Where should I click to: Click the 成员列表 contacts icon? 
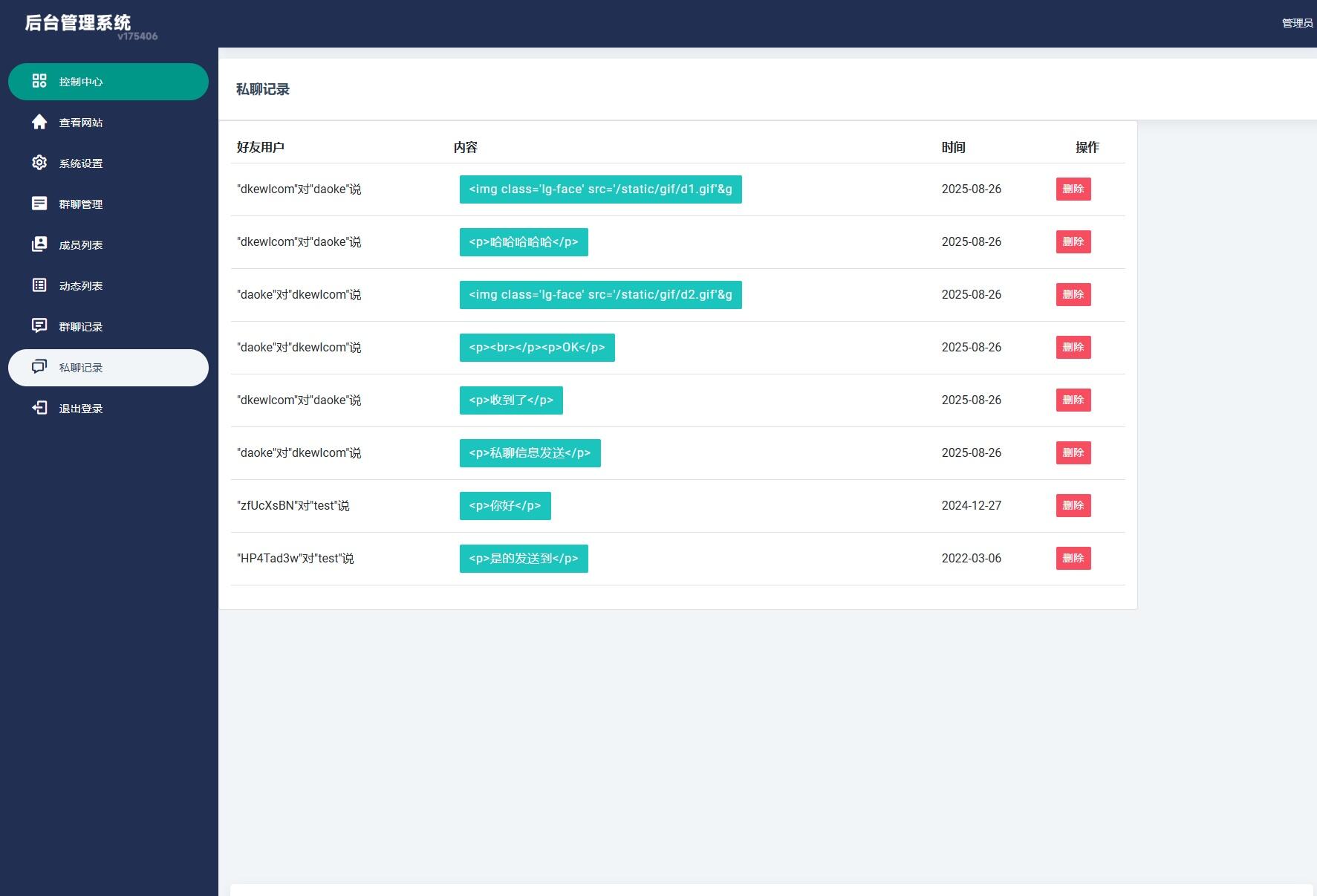coord(39,244)
